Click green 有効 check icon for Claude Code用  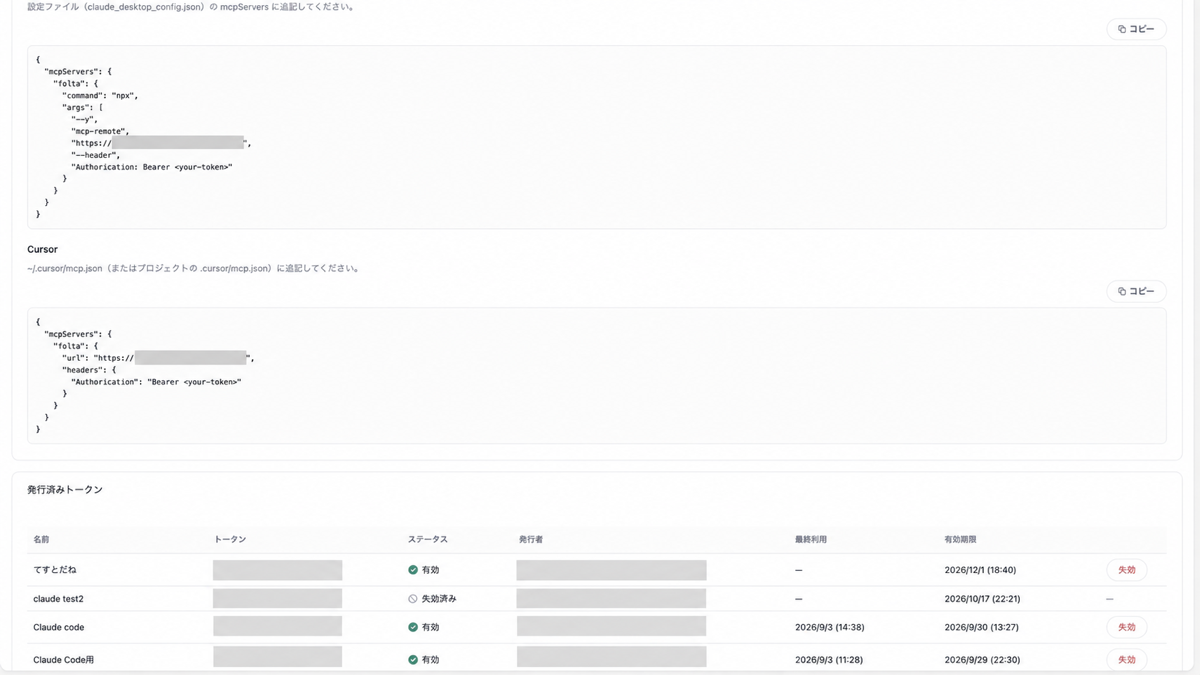tap(413, 660)
